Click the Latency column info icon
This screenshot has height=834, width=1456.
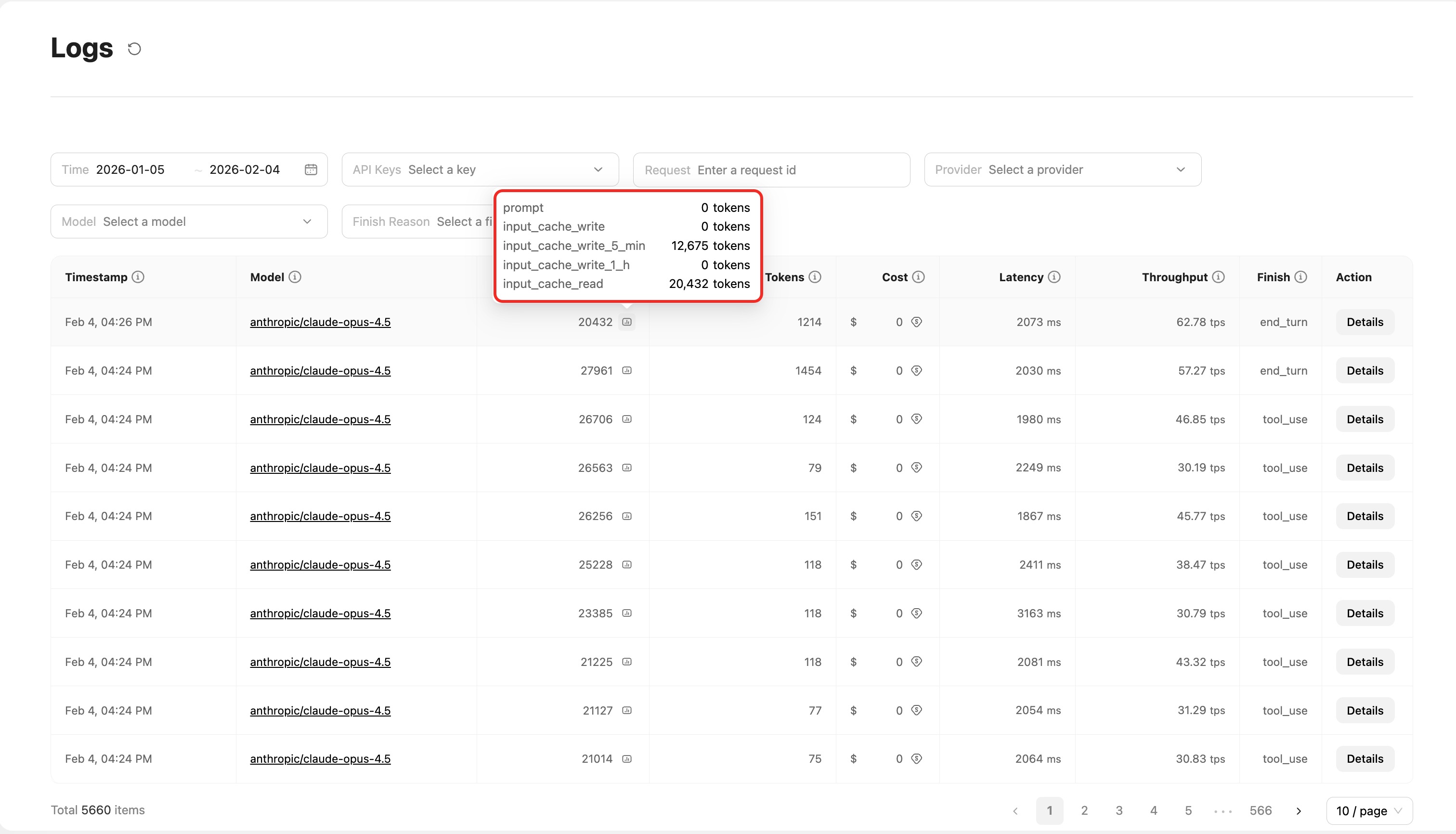[x=1054, y=277]
